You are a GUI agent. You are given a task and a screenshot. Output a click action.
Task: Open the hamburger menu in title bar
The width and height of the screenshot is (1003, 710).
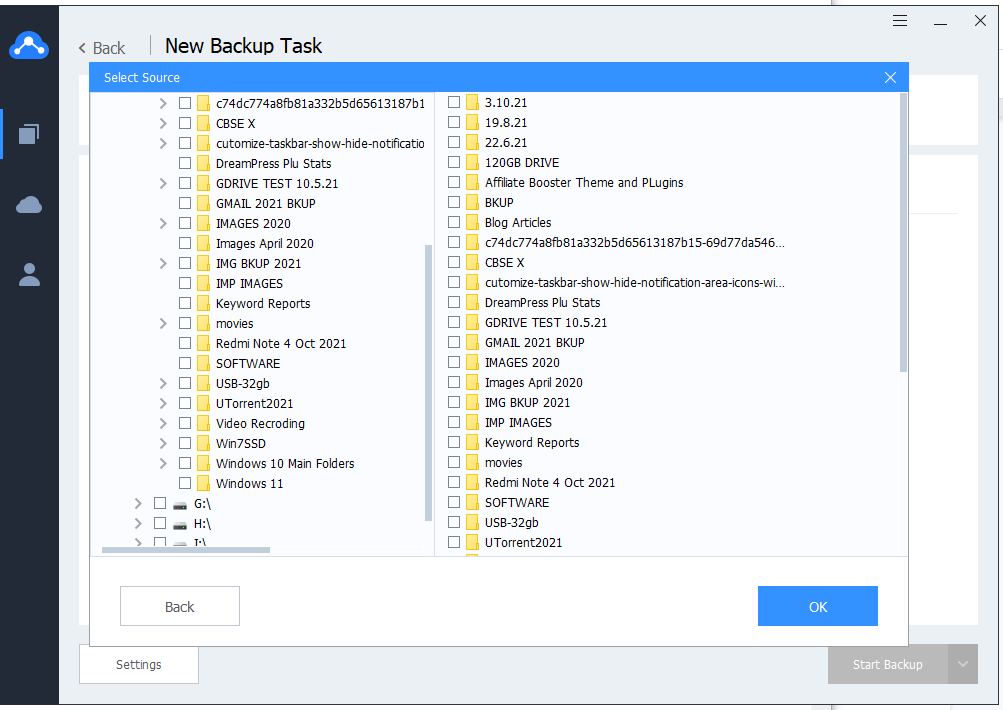coord(900,20)
